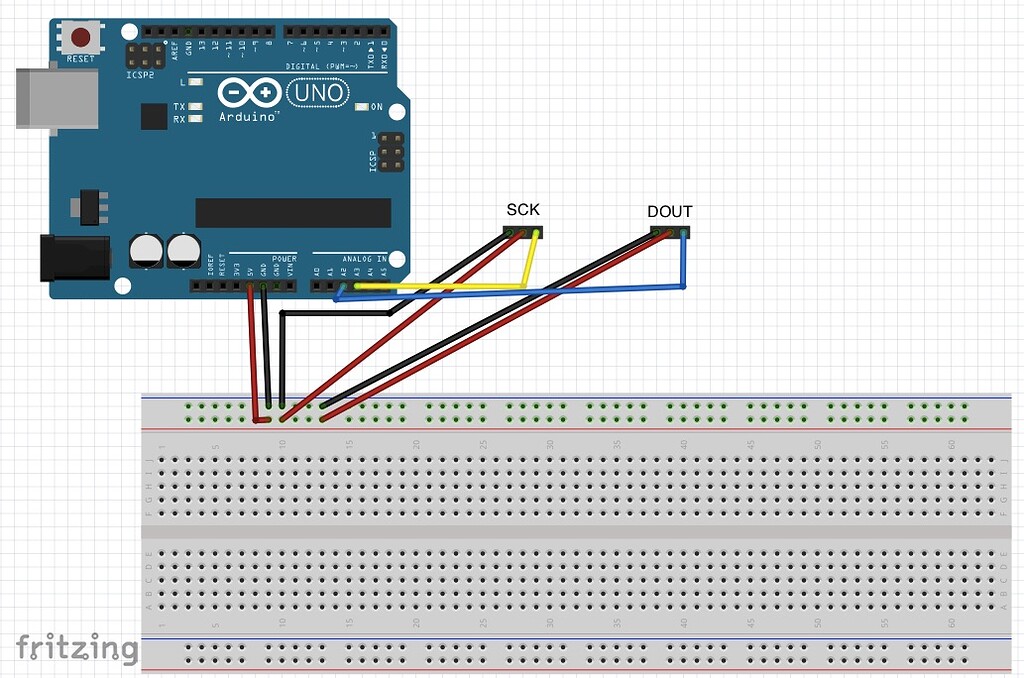The width and height of the screenshot is (1024, 678).
Task: Select the Arduino UNO infinity logo
Action: 250,91
